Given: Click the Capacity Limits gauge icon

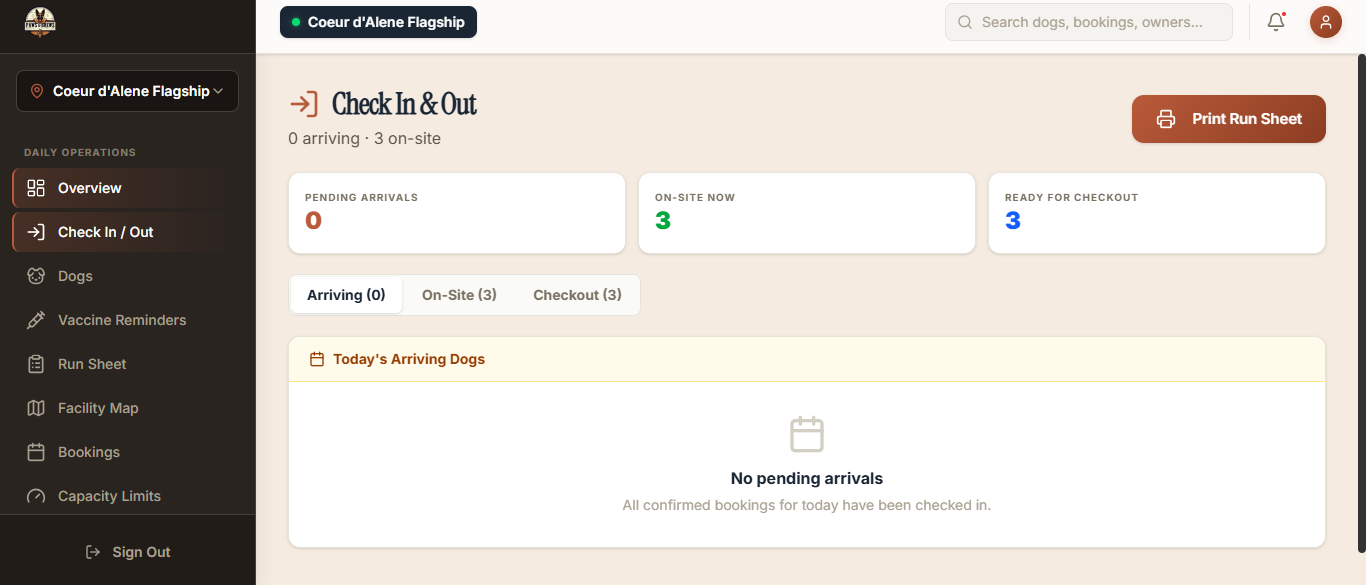Looking at the screenshot, I should [36, 496].
